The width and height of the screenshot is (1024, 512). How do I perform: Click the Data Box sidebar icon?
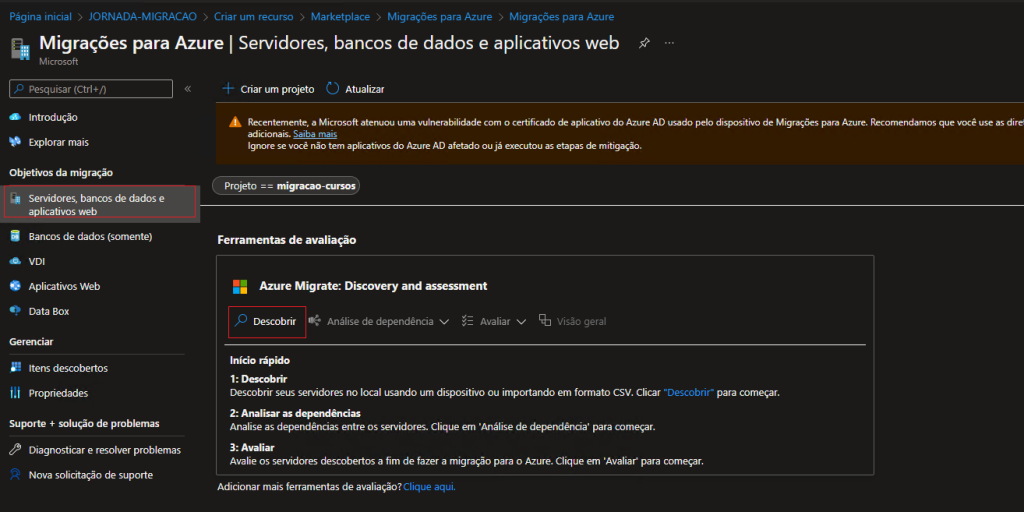coord(15,311)
